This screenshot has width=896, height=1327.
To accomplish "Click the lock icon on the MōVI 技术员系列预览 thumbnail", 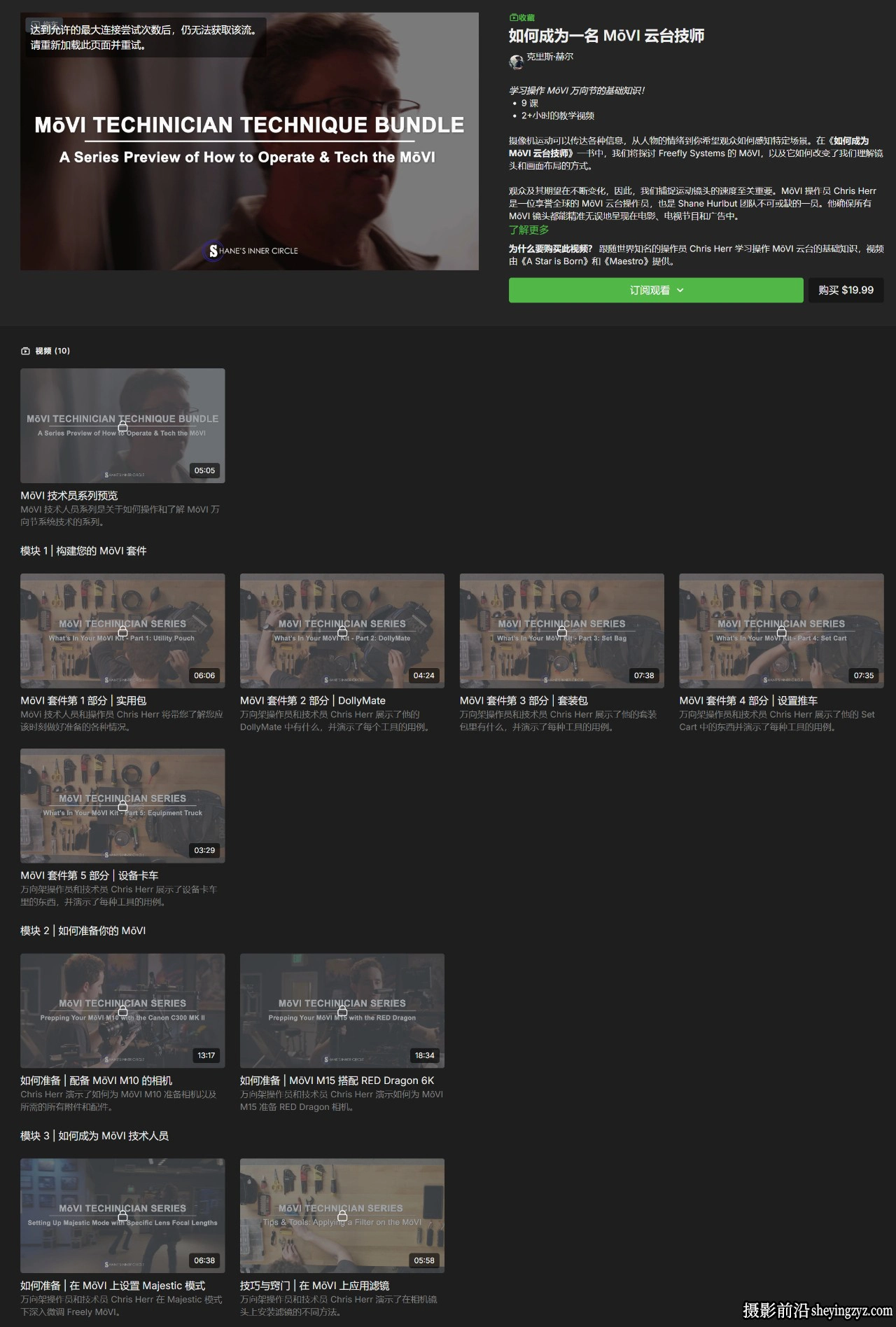I will [122, 426].
